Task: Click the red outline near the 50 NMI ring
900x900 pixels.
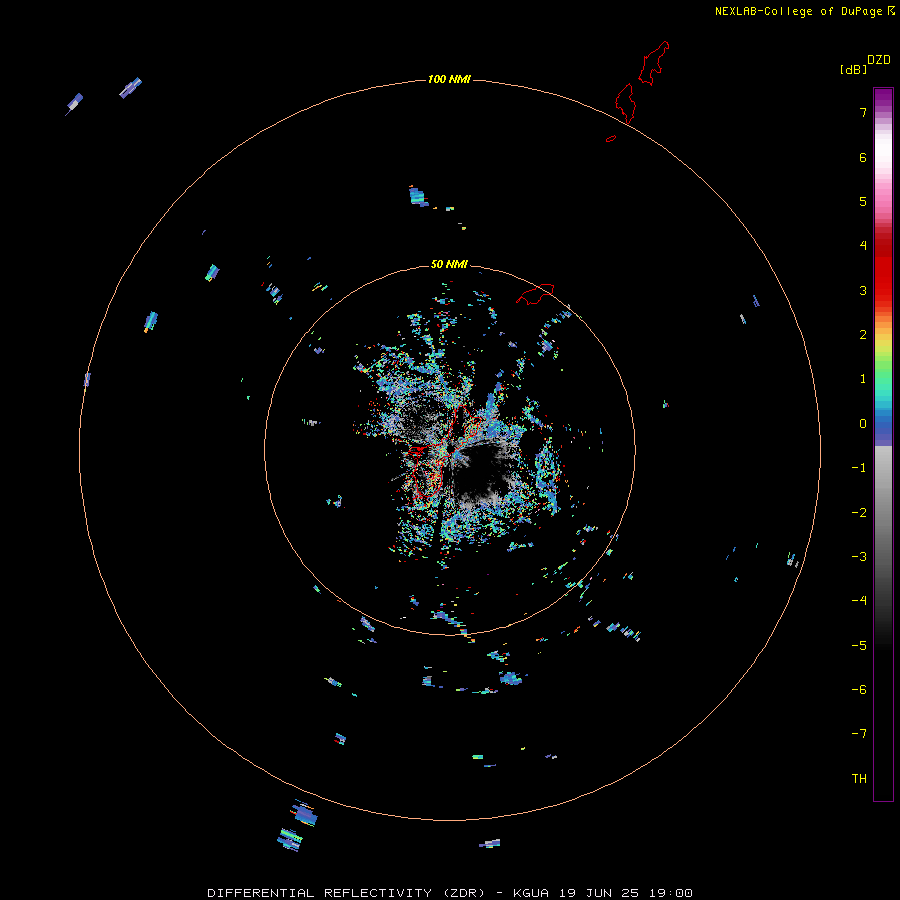Action: pos(535,293)
